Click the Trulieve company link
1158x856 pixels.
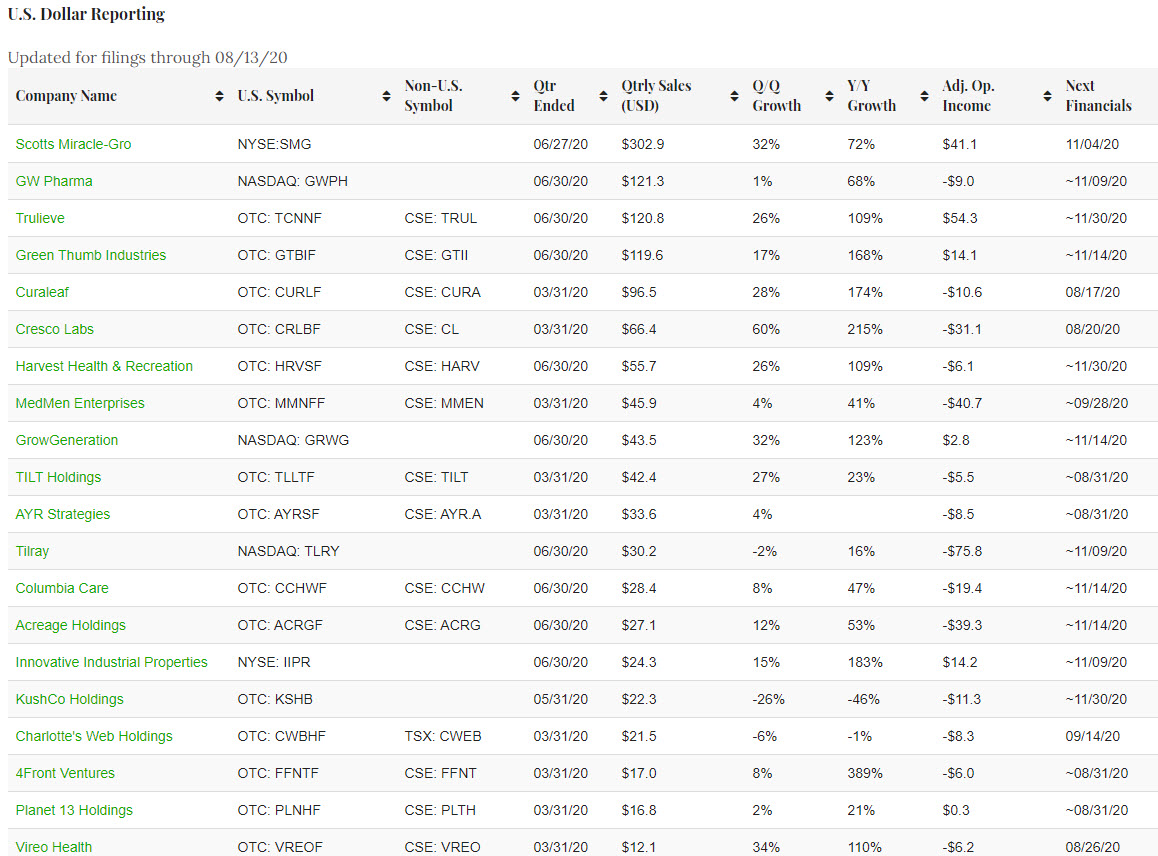point(40,218)
